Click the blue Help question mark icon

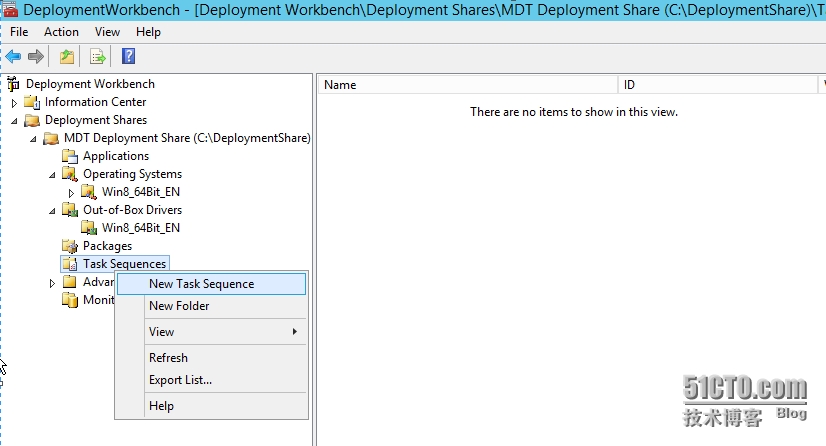(x=129, y=56)
